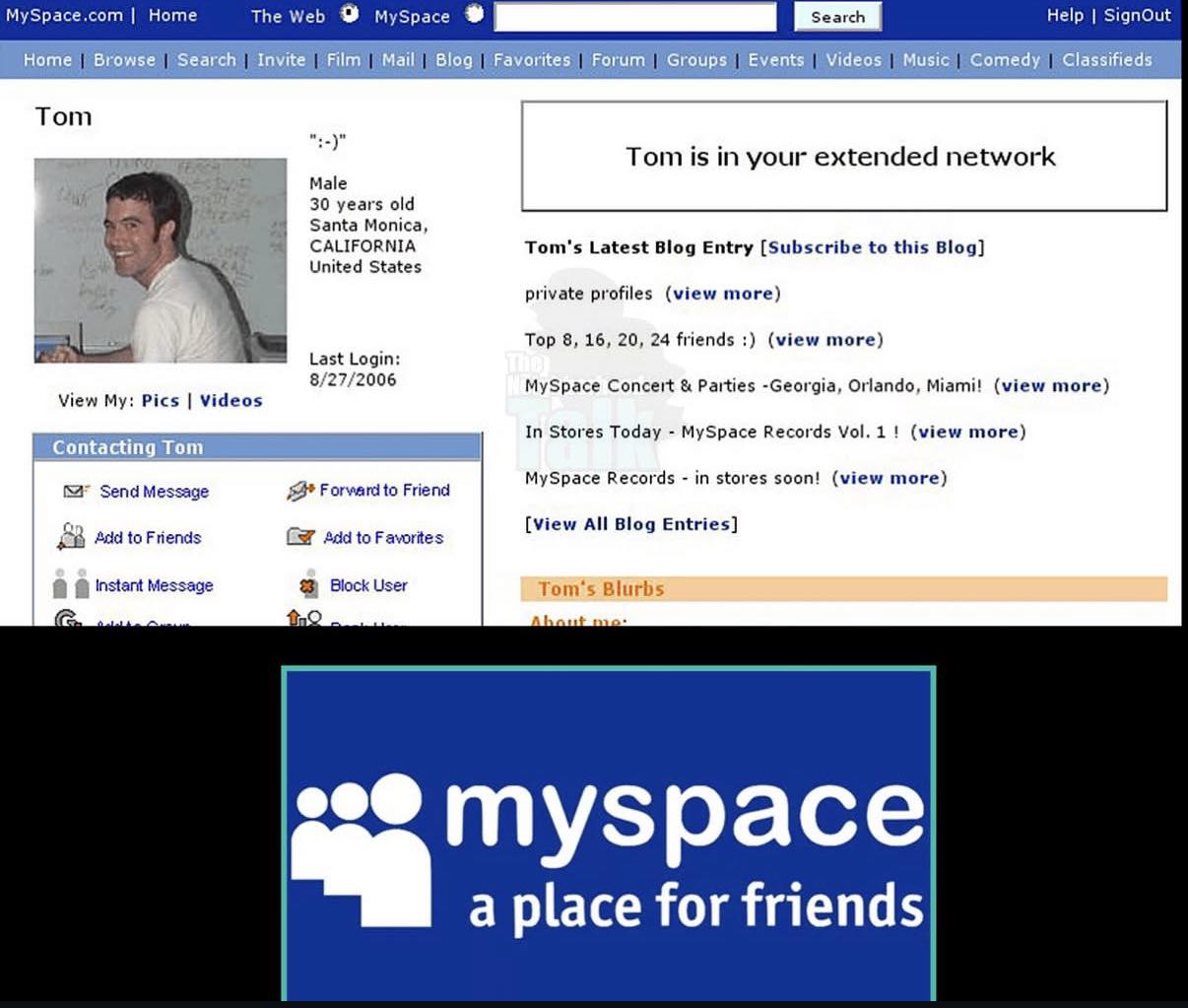This screenshot has width=1188, height=1008.
Task: Click the Instant Message figures icon
Action: [70, 583]
